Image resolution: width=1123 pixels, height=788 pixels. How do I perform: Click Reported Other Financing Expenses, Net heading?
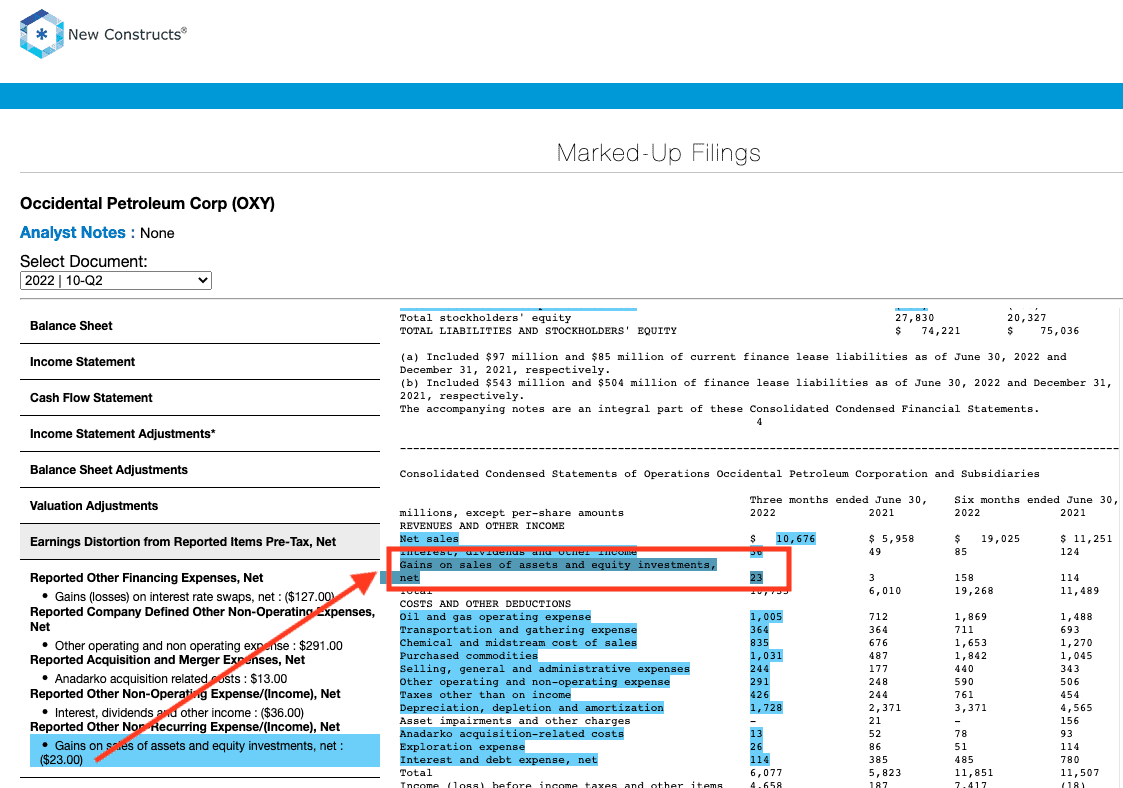146,578
